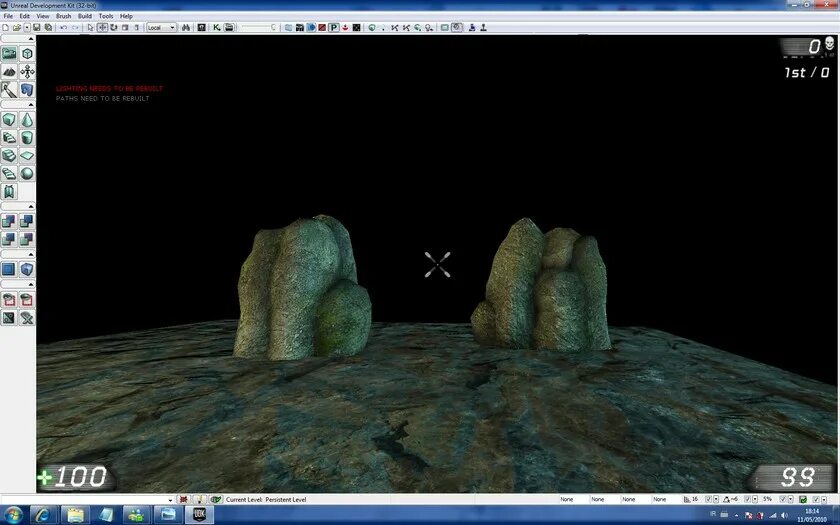Select Mesh paint brush mode
This screenshot has height=525, width=840.
[x=9, y=89]
